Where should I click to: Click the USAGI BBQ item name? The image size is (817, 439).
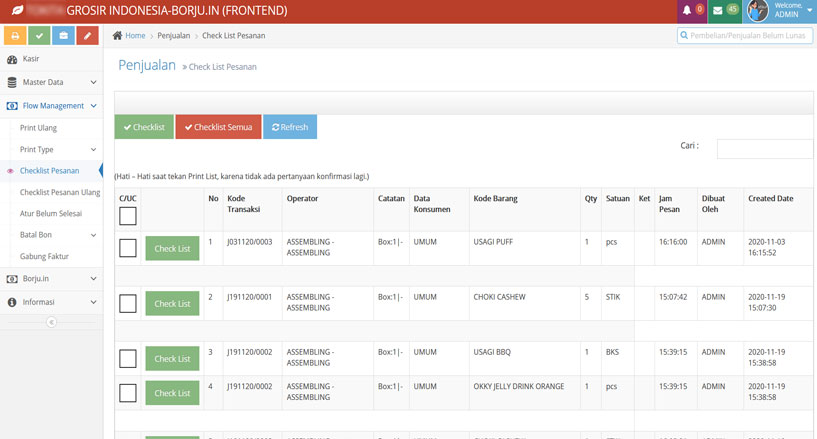coord(492,353)
